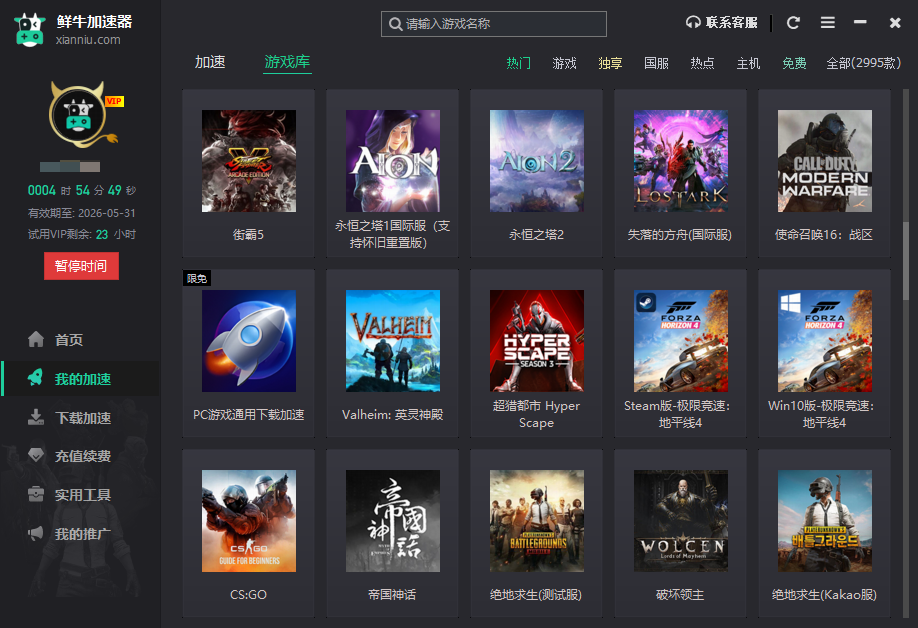Click the 首页 home icon in sidebar
Viewport: 918px width, 628px height.
pos(36,339)
